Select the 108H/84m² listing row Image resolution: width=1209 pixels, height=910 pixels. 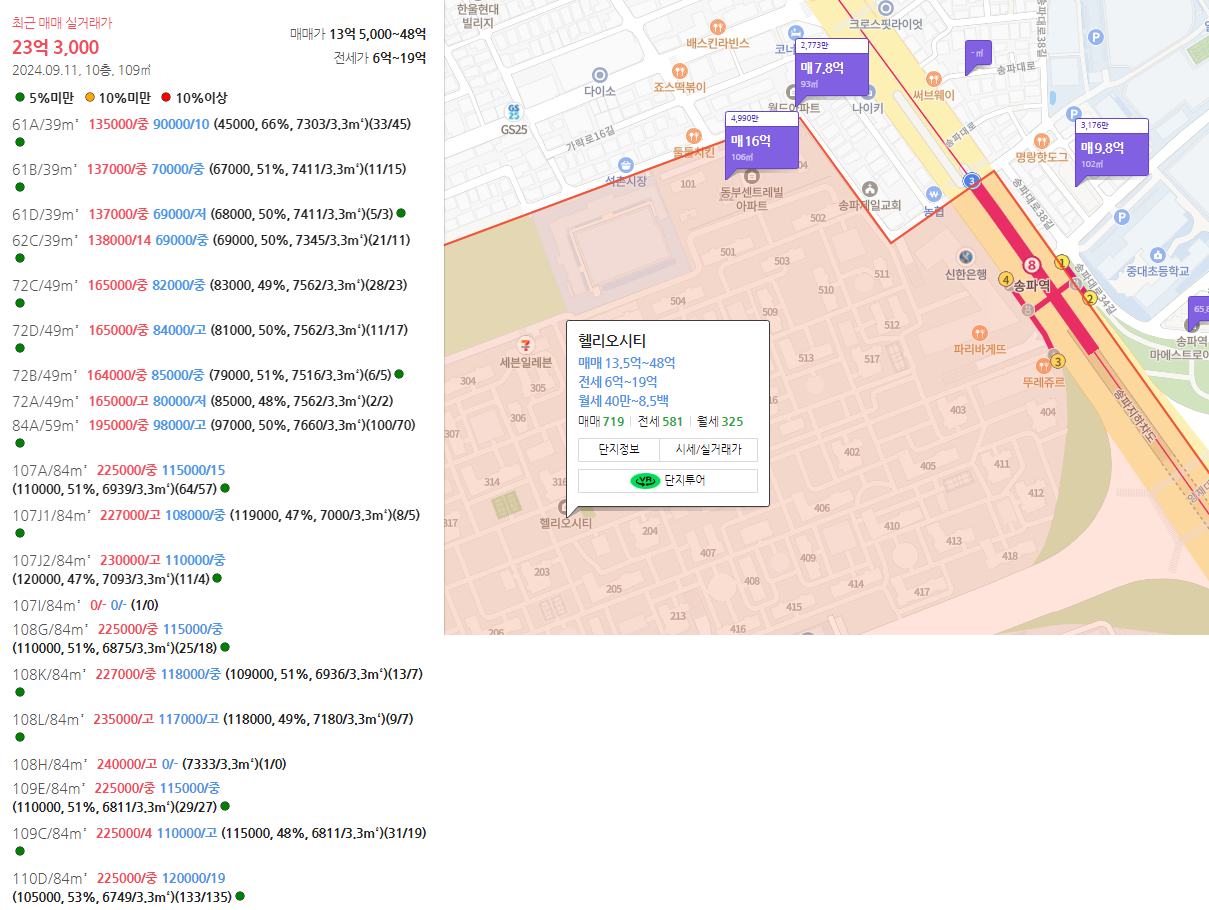150,764
